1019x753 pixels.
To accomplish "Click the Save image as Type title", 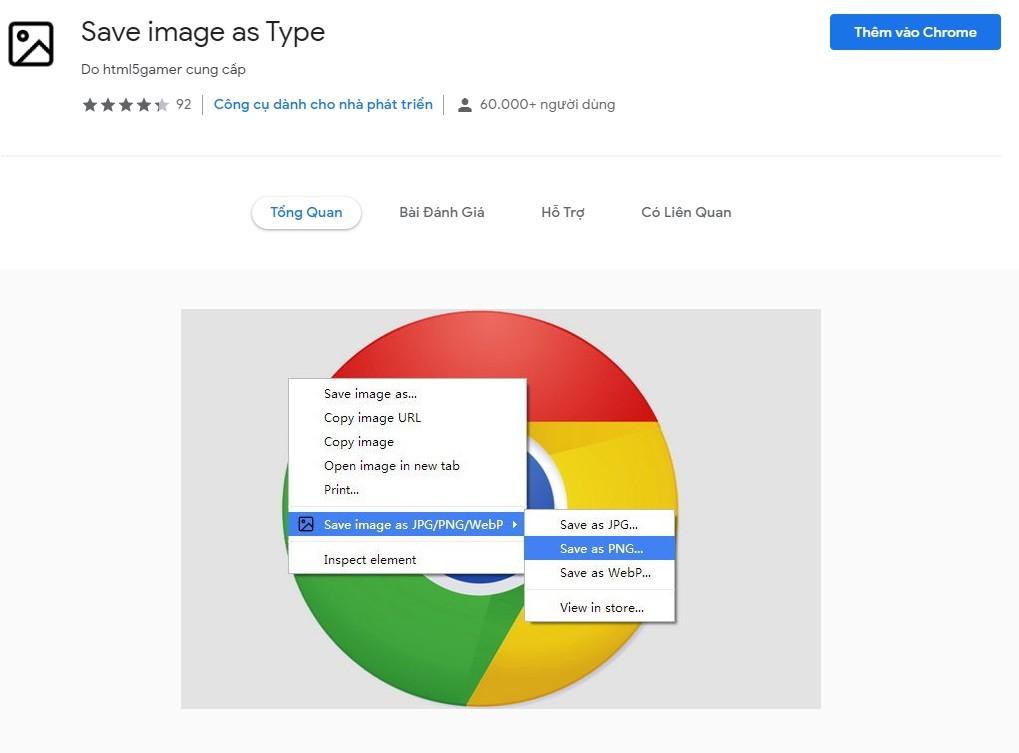I will click(203, 32).
